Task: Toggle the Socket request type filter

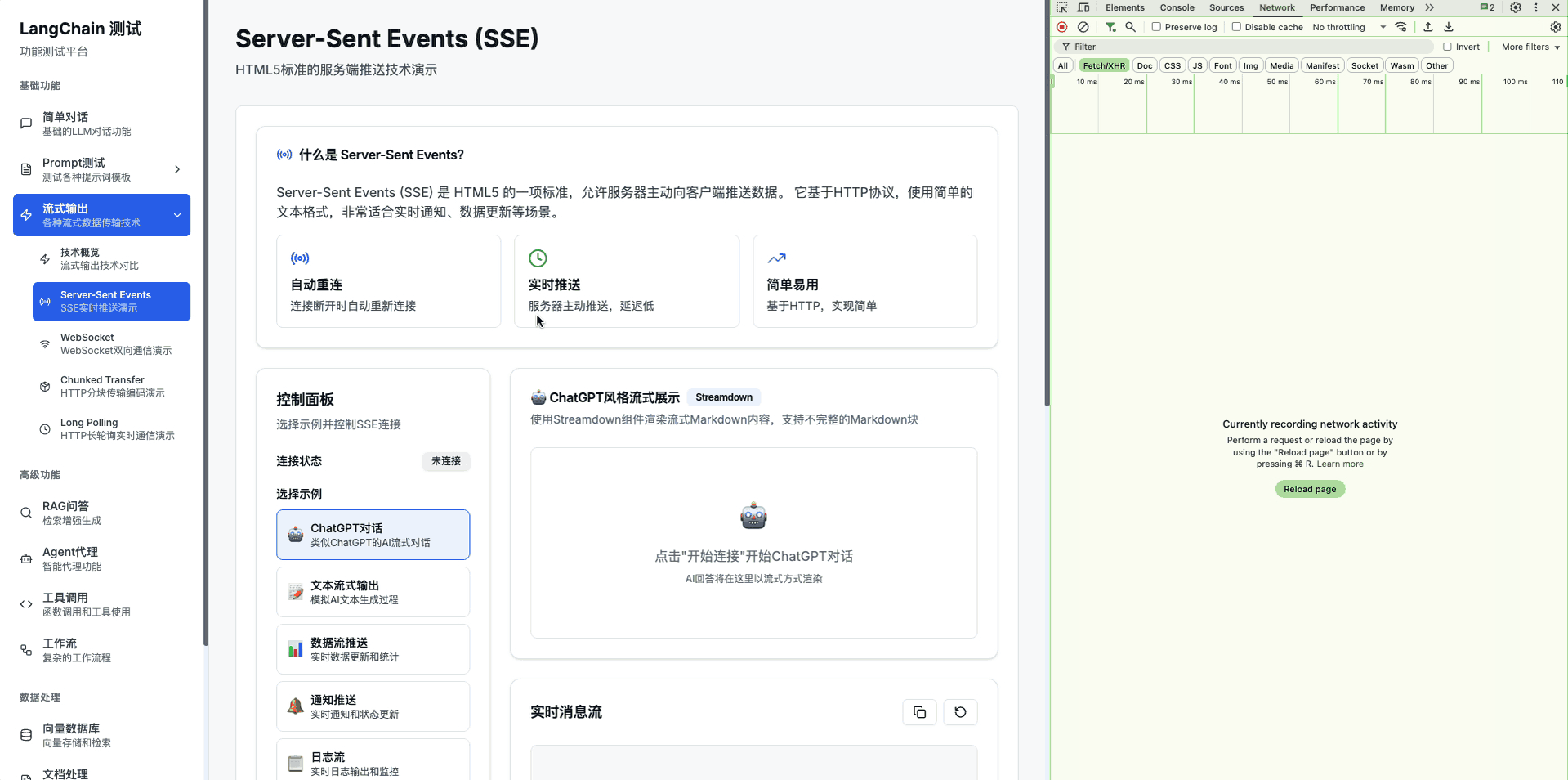Action: [1365, 65]
